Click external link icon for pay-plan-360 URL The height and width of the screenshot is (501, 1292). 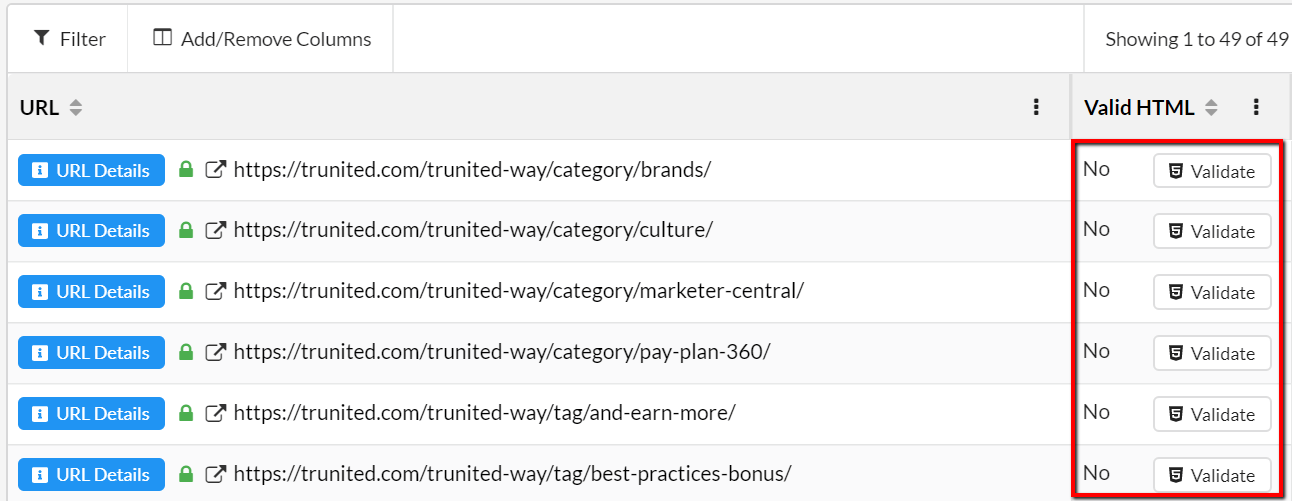pyautogui.click(x=215, y=353)
